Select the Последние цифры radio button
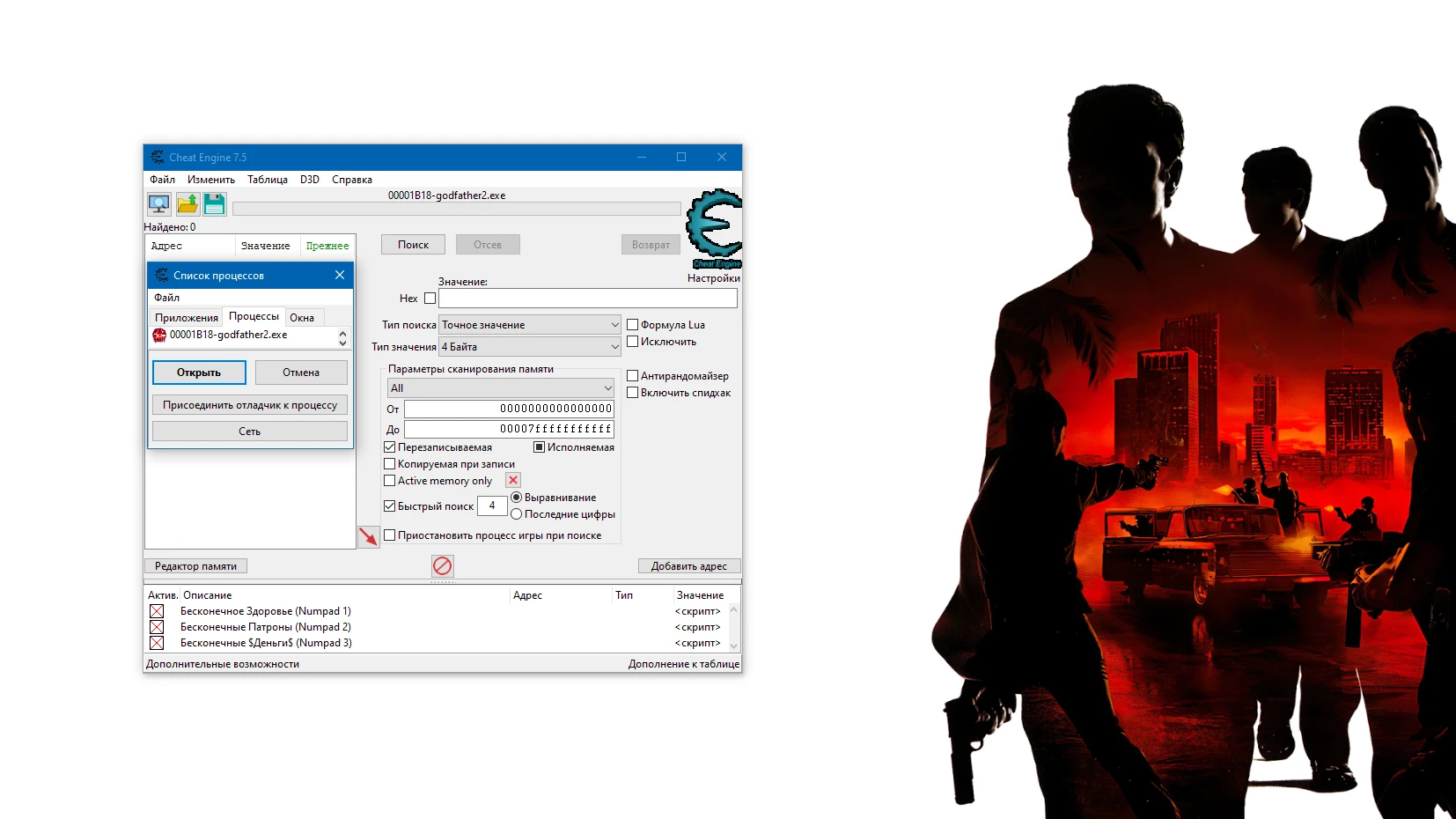 (x=516, y=513)
